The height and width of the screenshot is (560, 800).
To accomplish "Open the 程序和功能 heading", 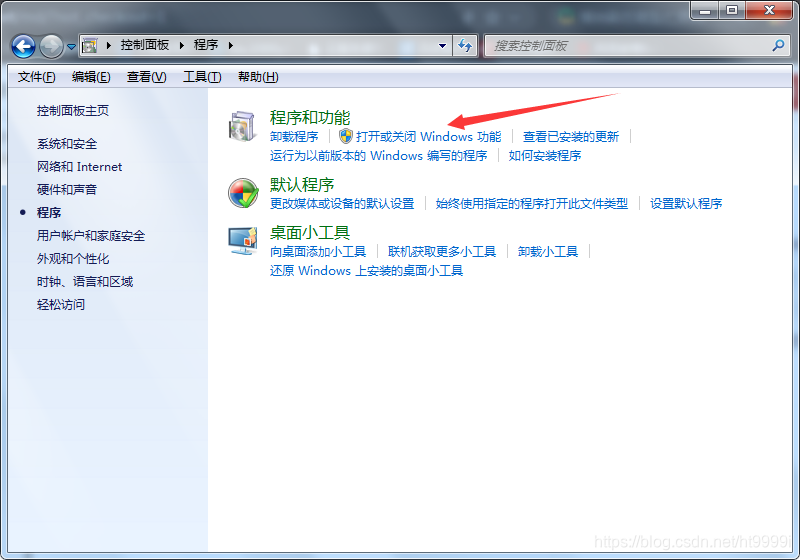I will (x=310, y=117).
